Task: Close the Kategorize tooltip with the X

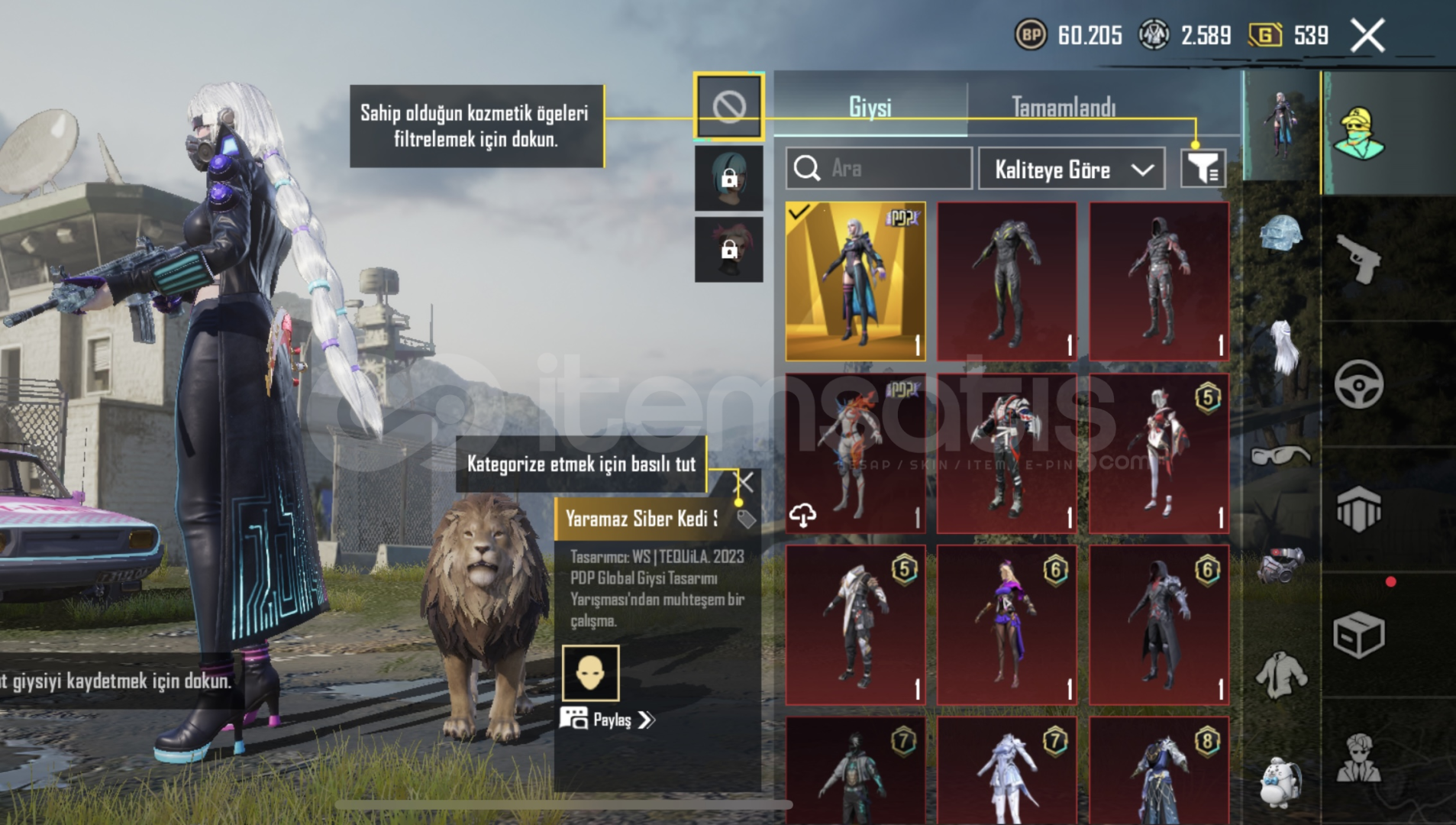Action: point(743,481)
